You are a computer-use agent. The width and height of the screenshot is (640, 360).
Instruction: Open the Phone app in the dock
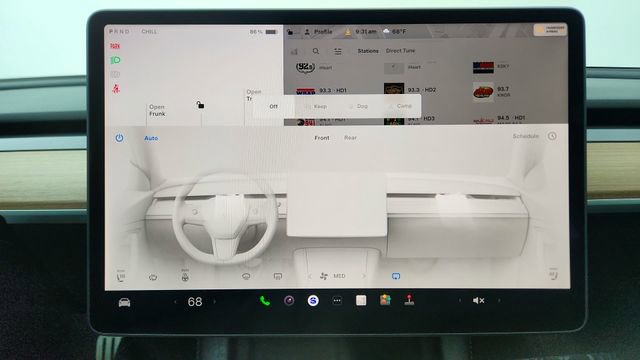click(264, 301)
